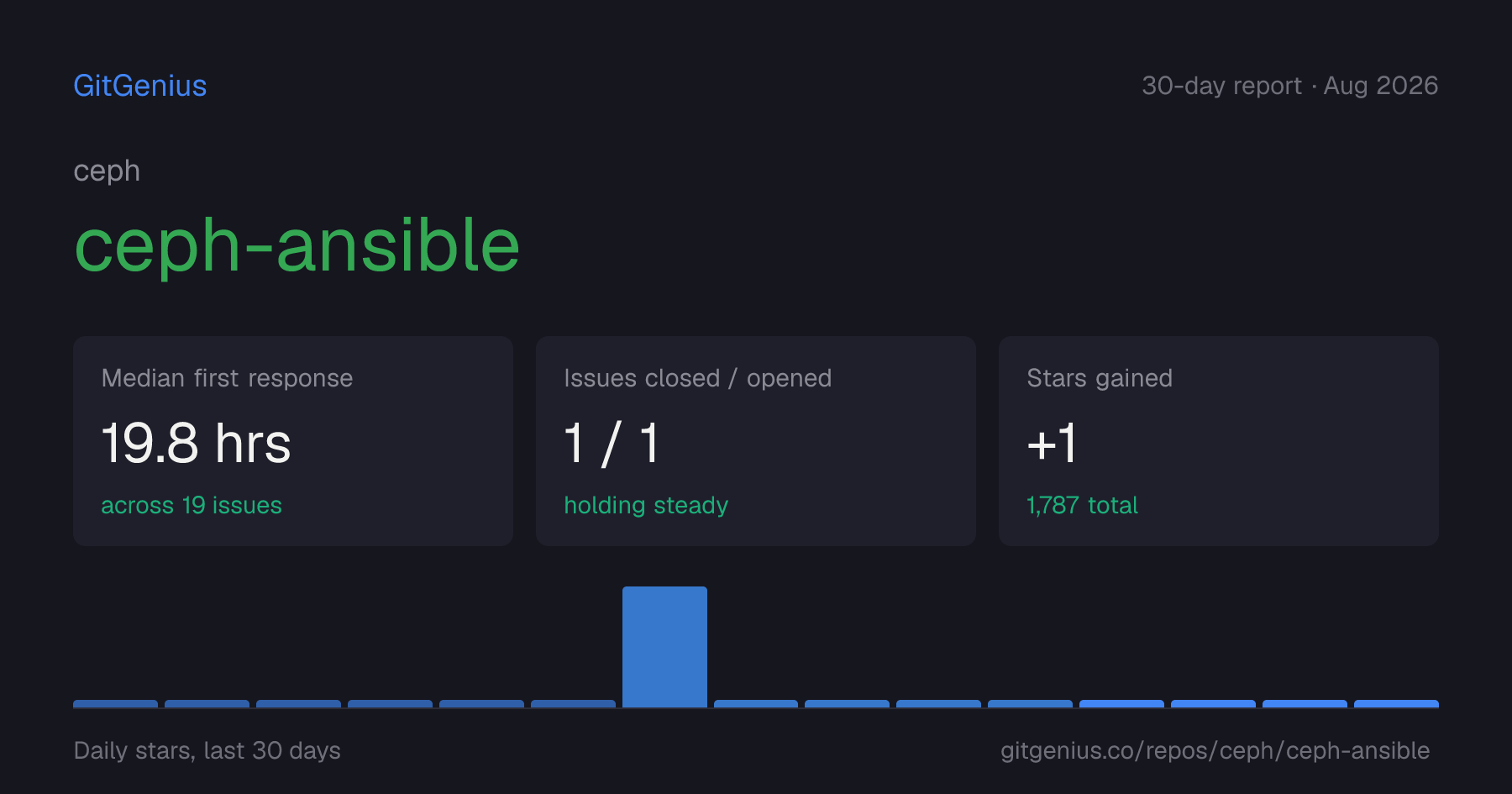Click the ceph organization name
This screenshot has height=794, width=1512.
coord(107,171)
